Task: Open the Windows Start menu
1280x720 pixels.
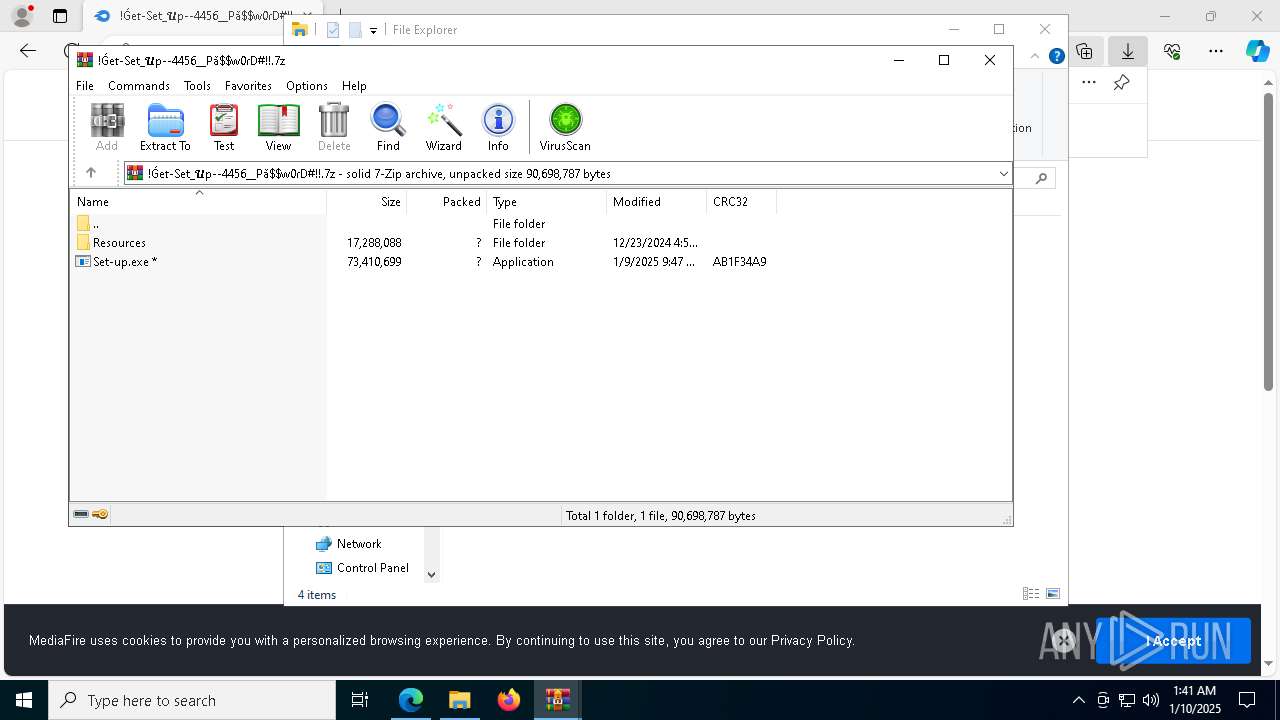Action: point(24,700)
